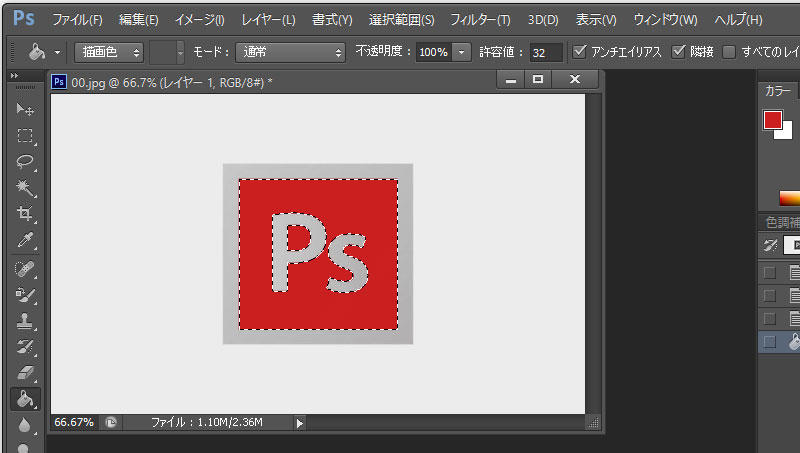Click the document's horizontal scrollbar
This screenshot has width=800, height=453.
coord(445,422)
